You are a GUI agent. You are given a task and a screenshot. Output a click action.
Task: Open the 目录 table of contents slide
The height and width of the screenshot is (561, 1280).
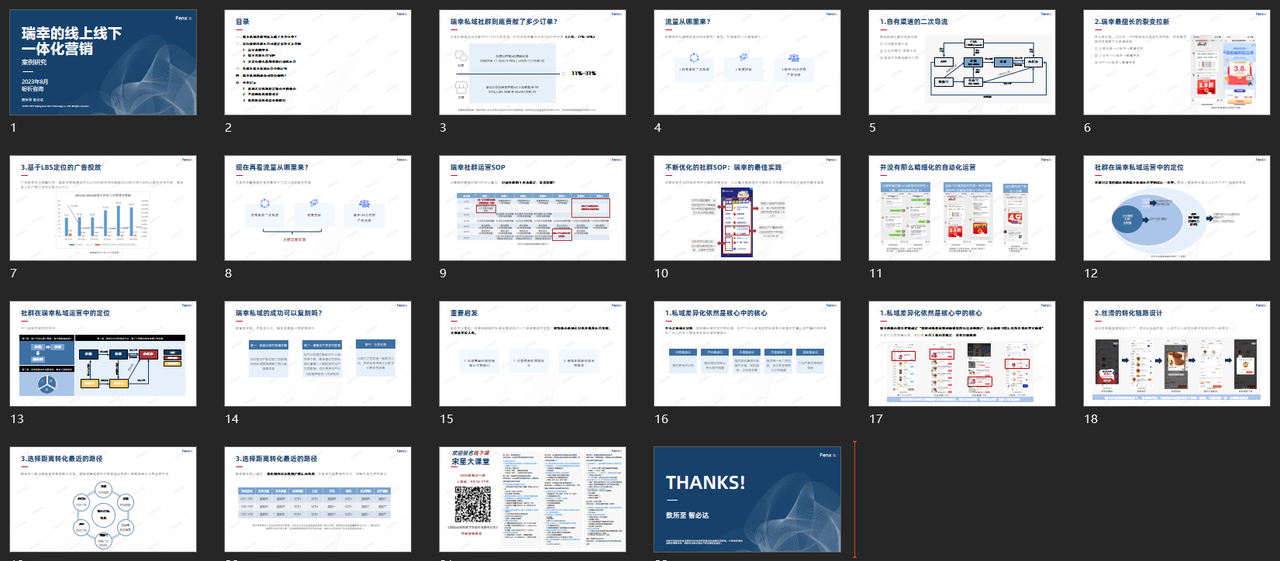(316, 62)
